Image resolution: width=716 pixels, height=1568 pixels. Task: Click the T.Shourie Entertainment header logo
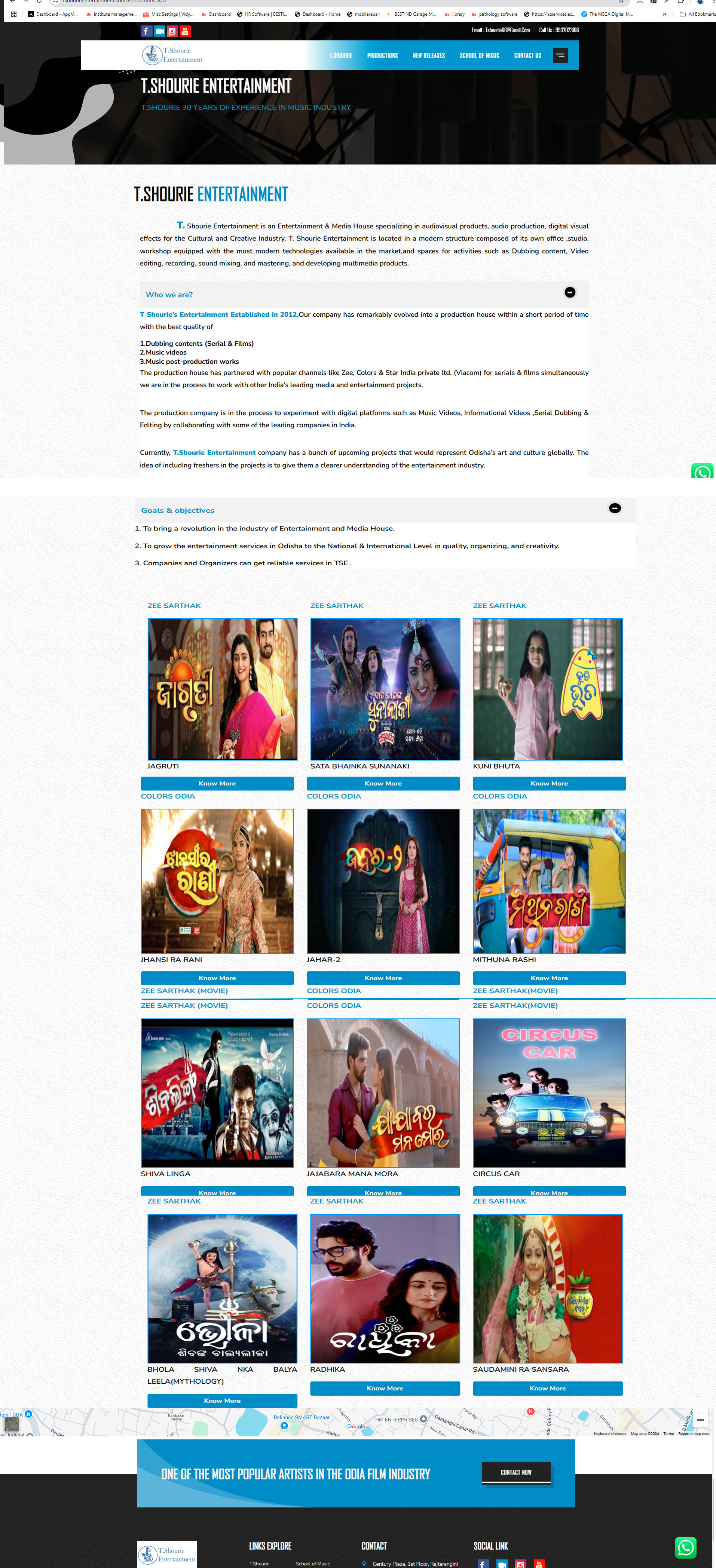tap(172, 55)
